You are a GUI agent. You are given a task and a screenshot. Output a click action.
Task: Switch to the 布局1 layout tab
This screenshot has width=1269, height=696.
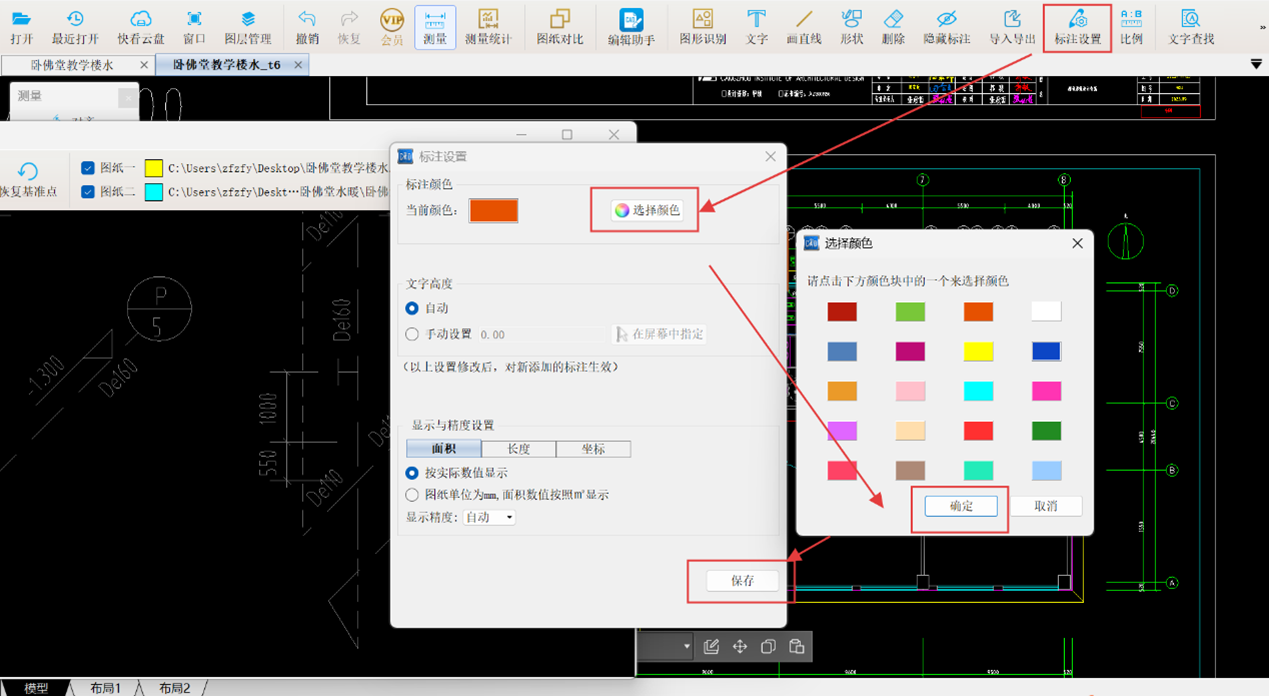[105, 688]
